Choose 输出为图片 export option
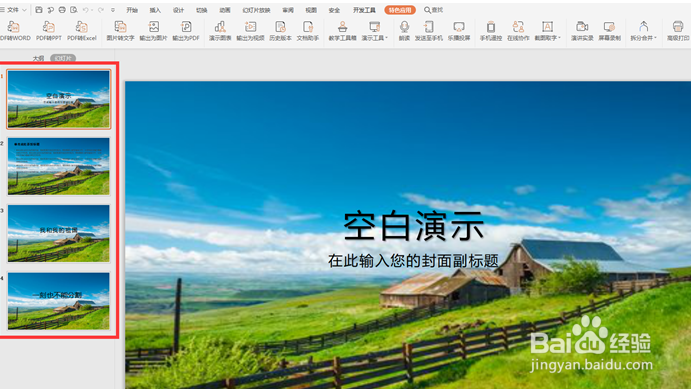This screenshot has height=389, width=691. [153, 31]
